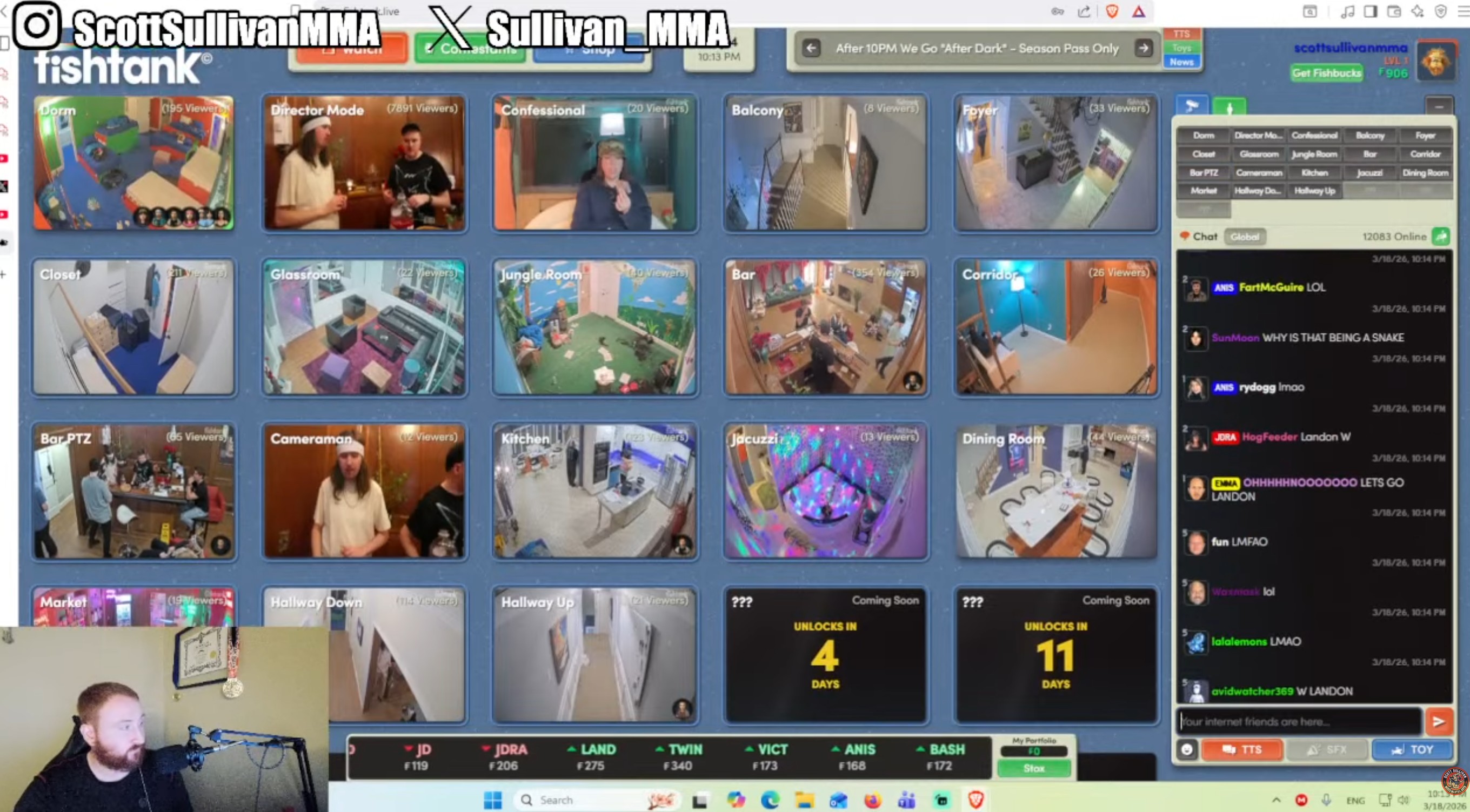The image size is (1470, 812).
Task: Click the Get Fishbucks button
Action: [1326, 73]
